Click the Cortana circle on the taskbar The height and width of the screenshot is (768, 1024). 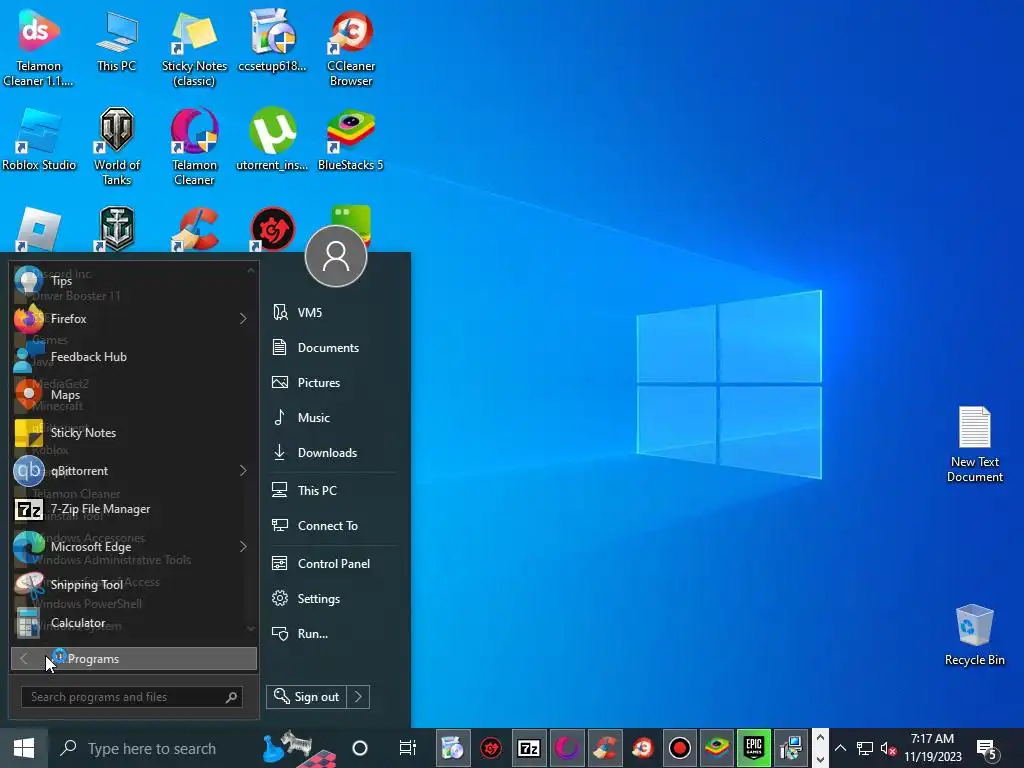pos(360,748)
